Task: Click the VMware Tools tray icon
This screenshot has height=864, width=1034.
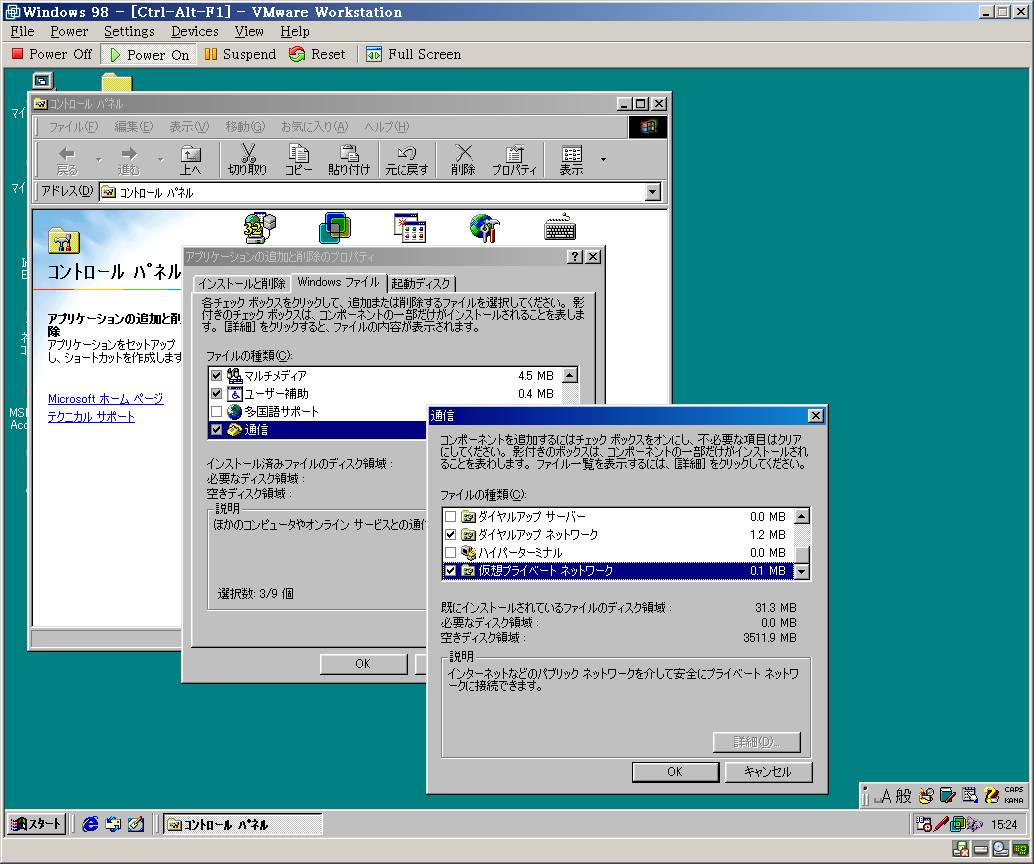Action: 958,824
